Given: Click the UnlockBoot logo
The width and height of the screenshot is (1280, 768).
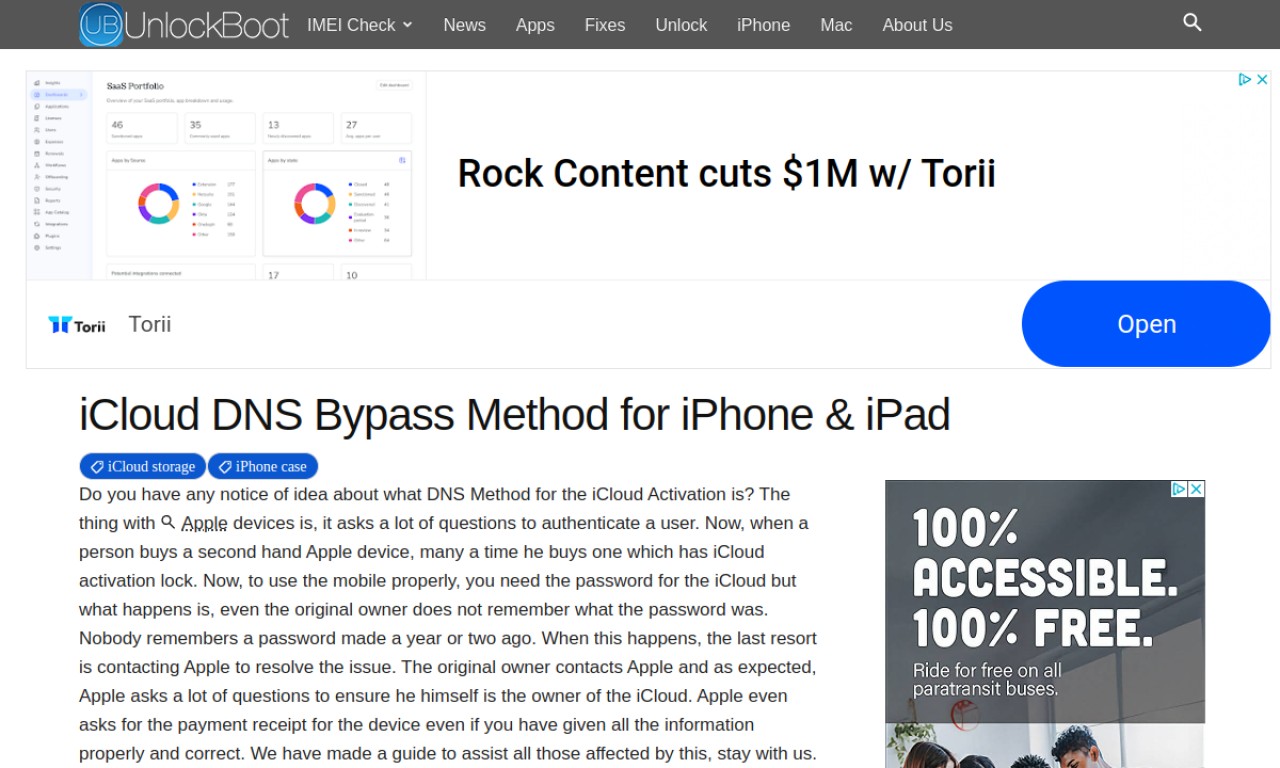Looking at the screenshot, I should tap(184, 25).
